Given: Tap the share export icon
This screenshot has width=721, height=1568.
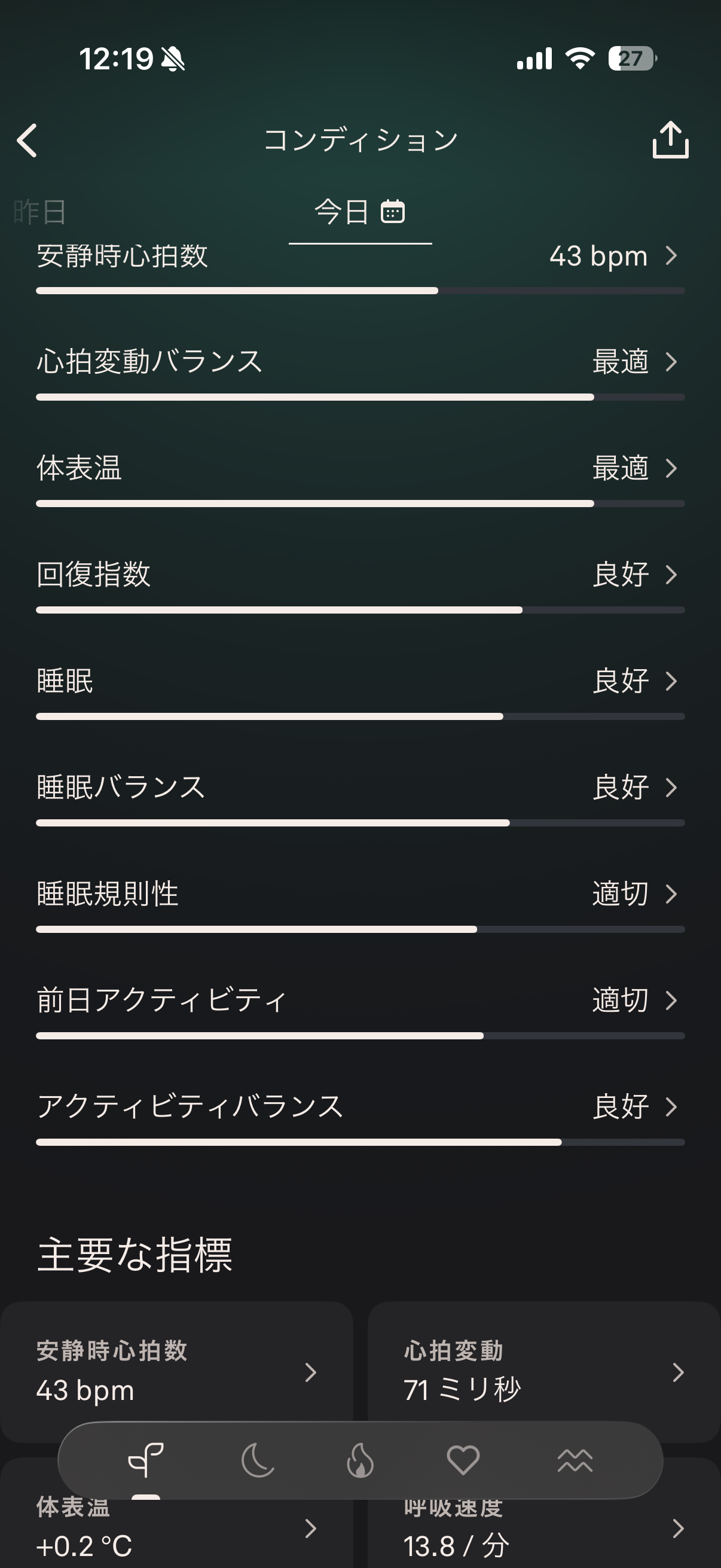Looking at the screenshot, I should 670,140.
